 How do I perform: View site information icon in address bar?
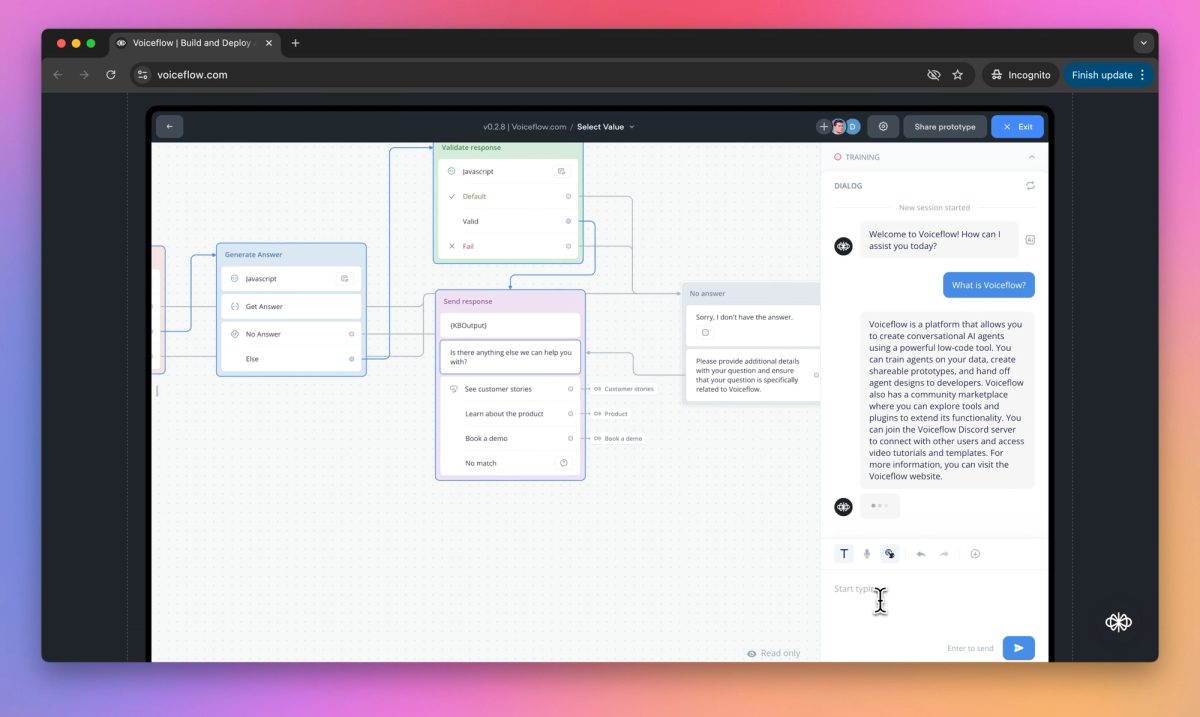143,75
